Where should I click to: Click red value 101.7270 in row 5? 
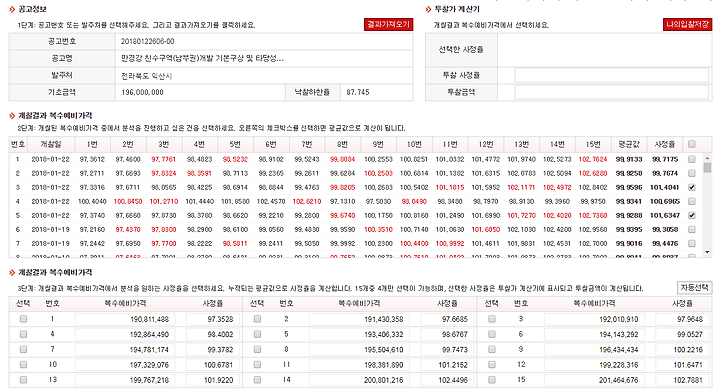point(521,215)
